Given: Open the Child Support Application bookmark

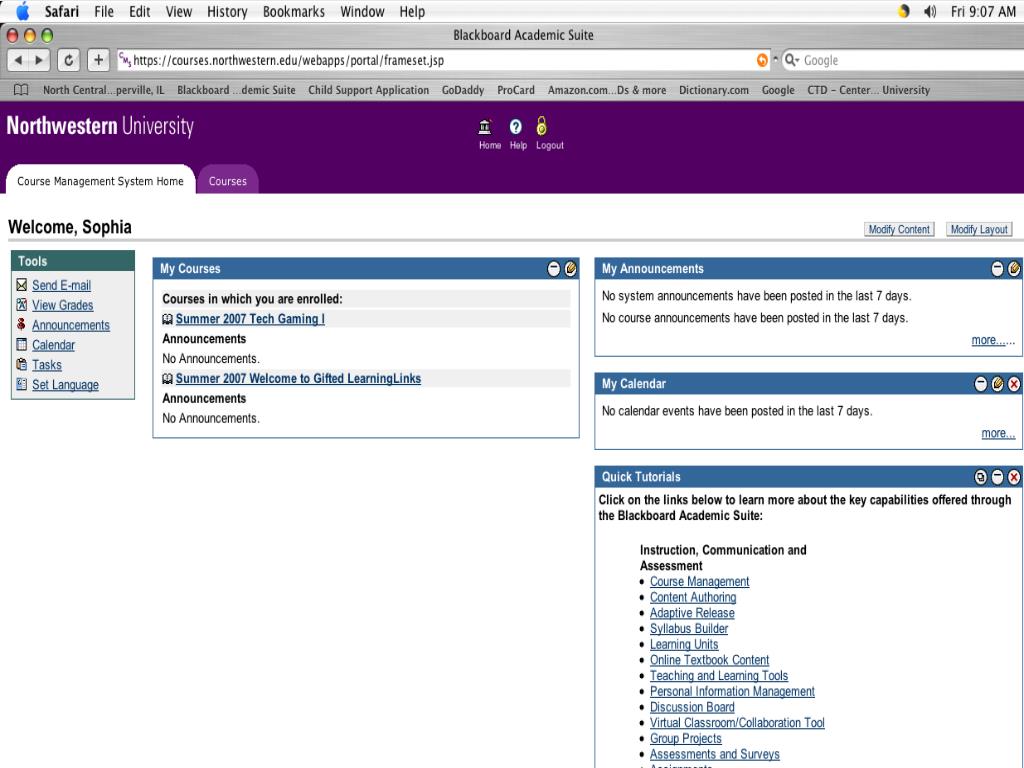Looking at the screenshot, I should click(368, 90).
